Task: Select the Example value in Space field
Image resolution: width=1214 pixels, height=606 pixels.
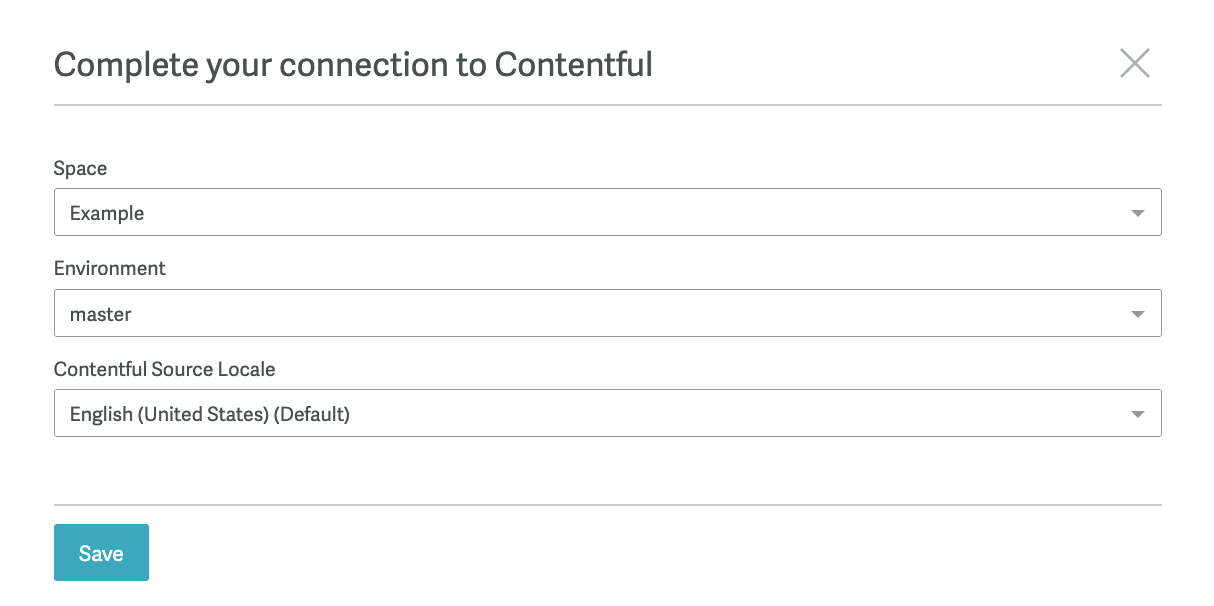Action: click(106, 212)
